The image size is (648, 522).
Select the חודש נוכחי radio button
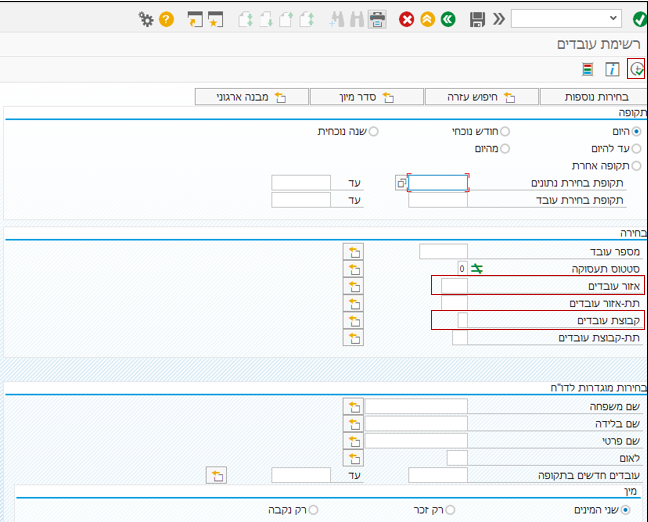pyautogui.click(x=505, y=131)
